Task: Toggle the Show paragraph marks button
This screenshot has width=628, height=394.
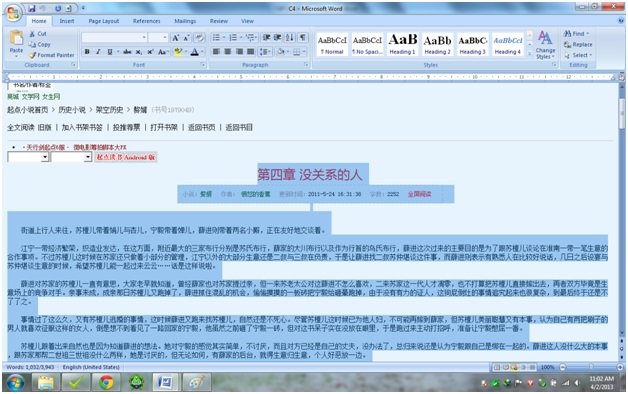Action: 303,38
